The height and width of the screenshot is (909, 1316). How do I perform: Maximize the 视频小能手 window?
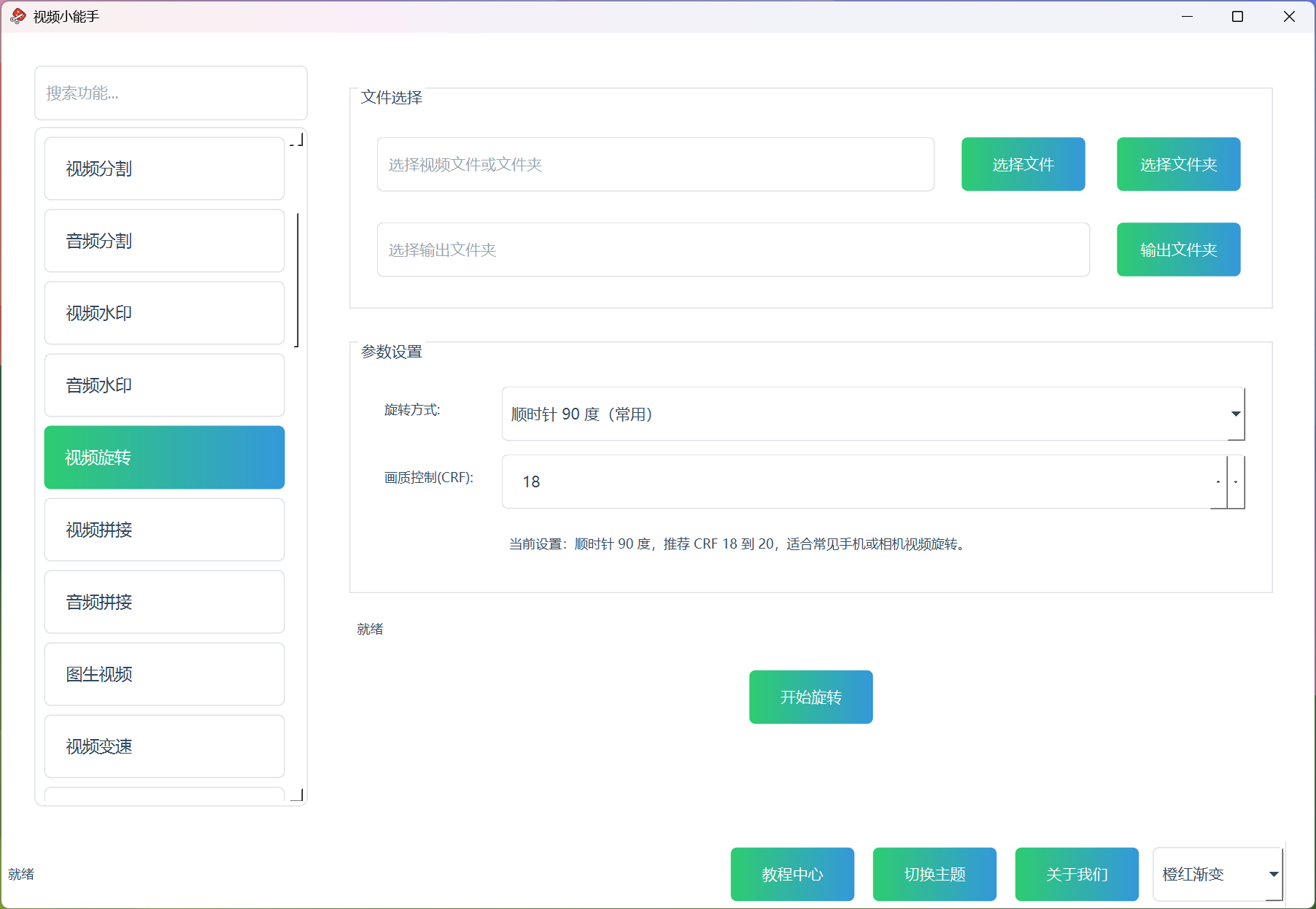click(x=1237, y=16)
